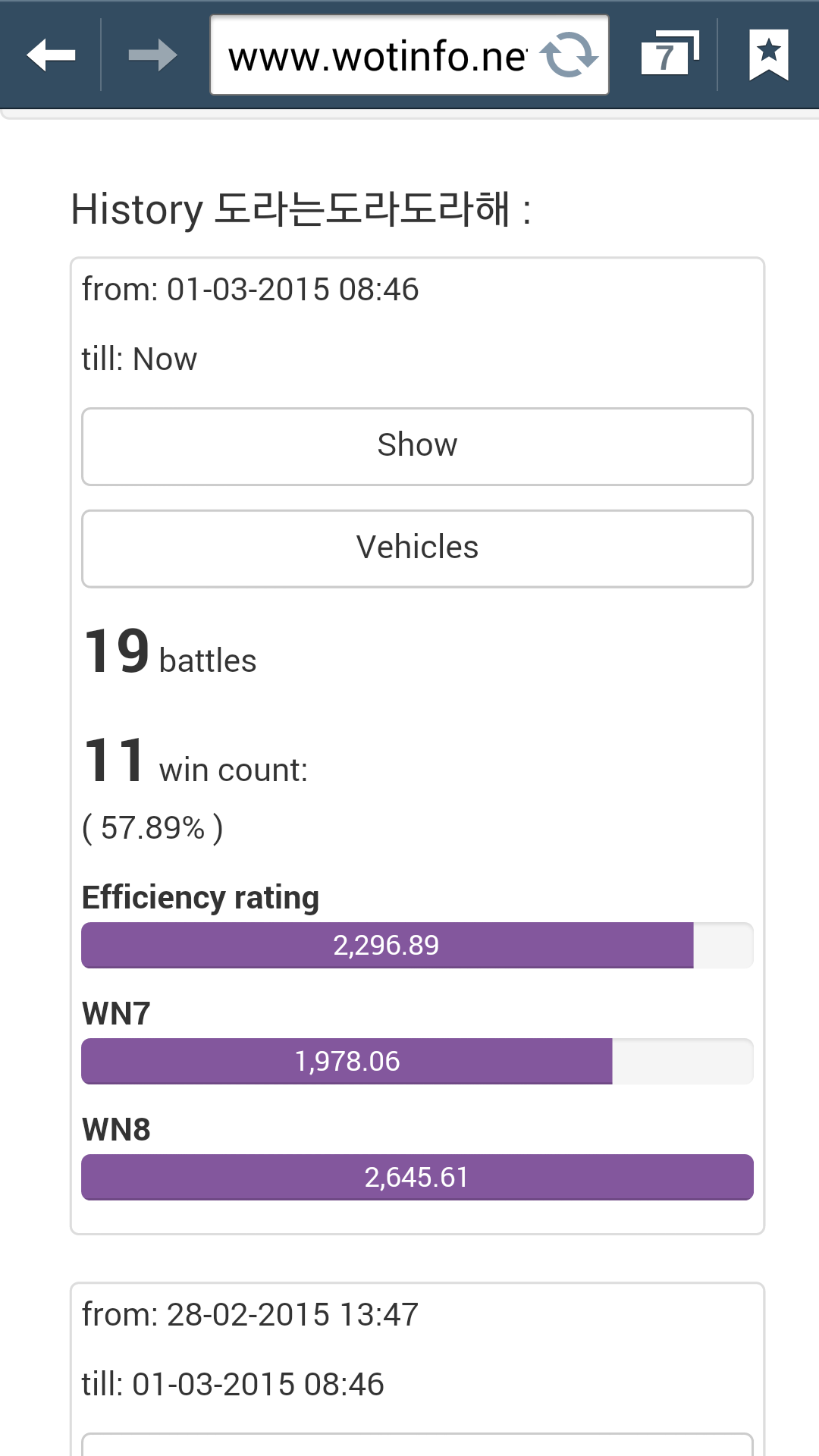Viewport: 819px width, 1456px height.
Task: Click the till 01-03-2015 08:46 text
Action: click(x=233, y=1384)
